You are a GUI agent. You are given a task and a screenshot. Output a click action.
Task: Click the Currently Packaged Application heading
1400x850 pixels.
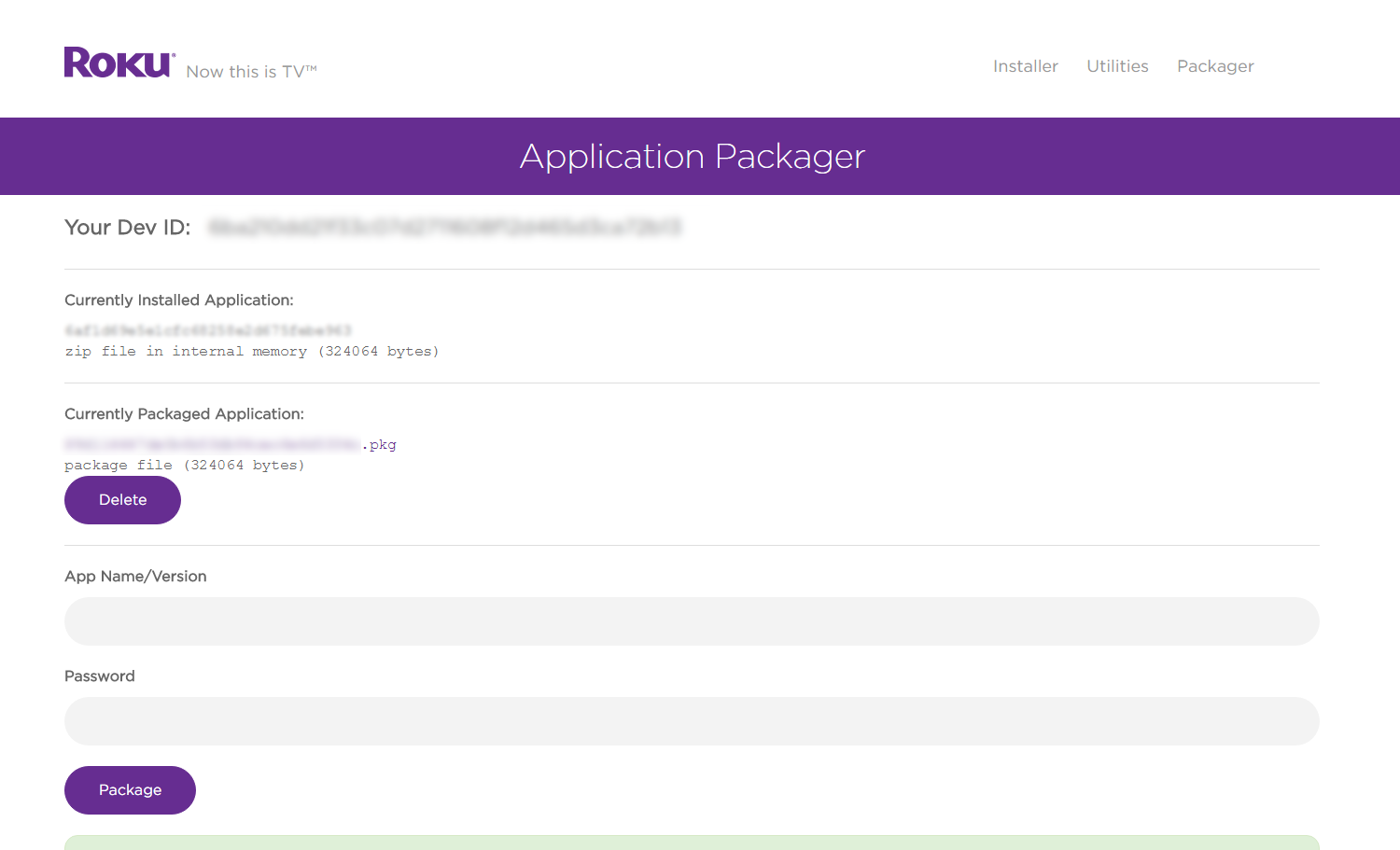click(184, 414)
